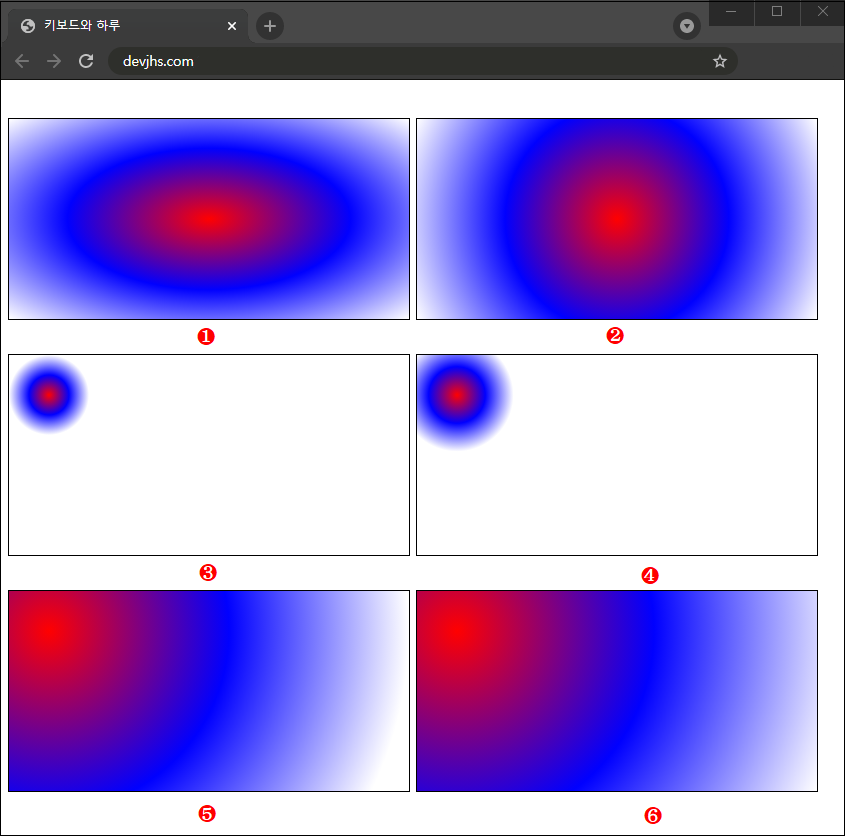Close the browser window
The height and width of the screenshot is (836, 845).
pyautogui.click(x=822, y=12)
